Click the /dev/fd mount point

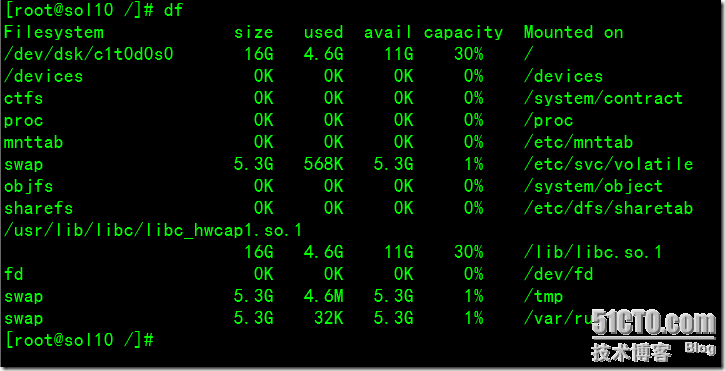[558, 274]
